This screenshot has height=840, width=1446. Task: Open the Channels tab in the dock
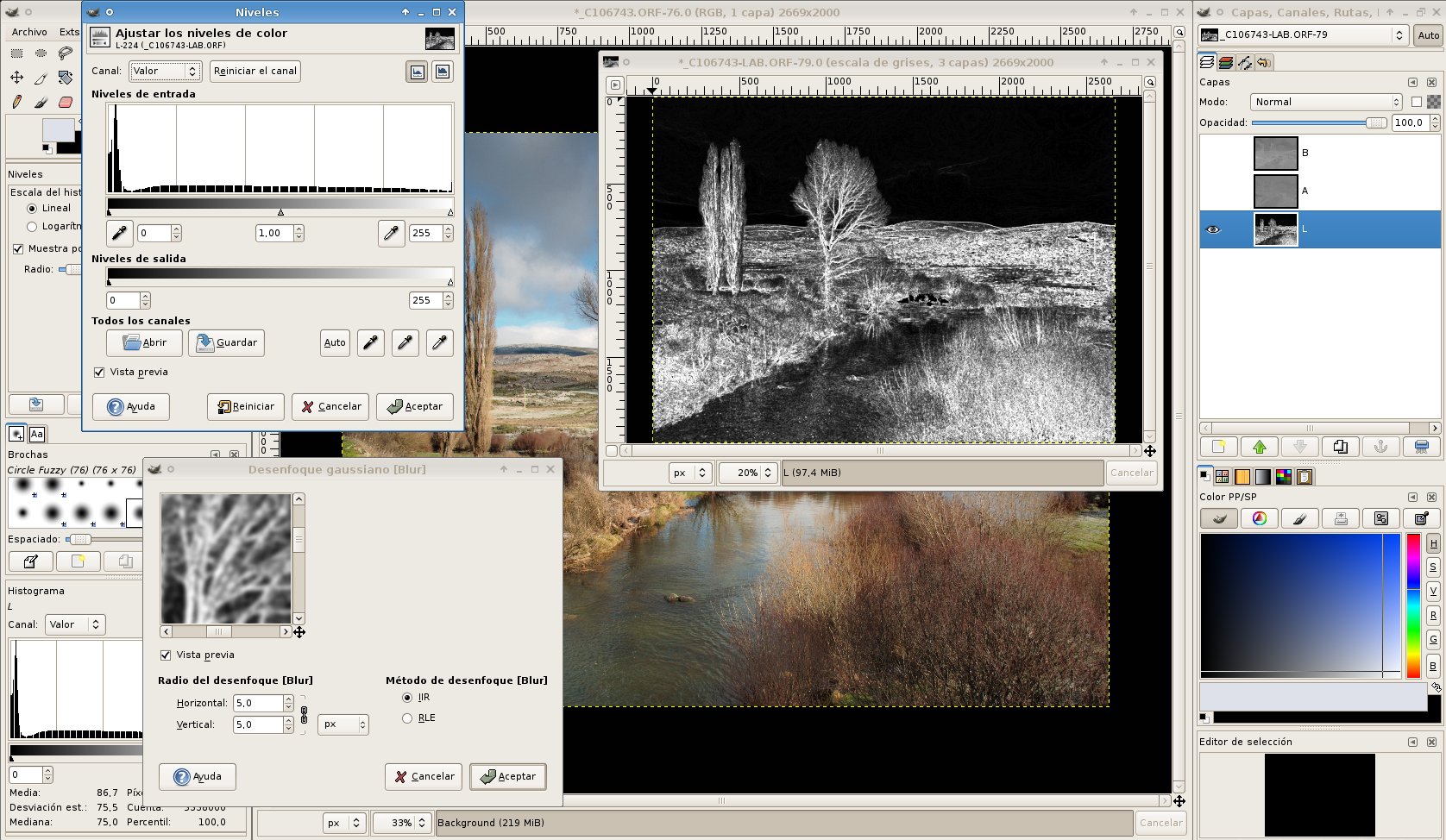point(1225,62)
